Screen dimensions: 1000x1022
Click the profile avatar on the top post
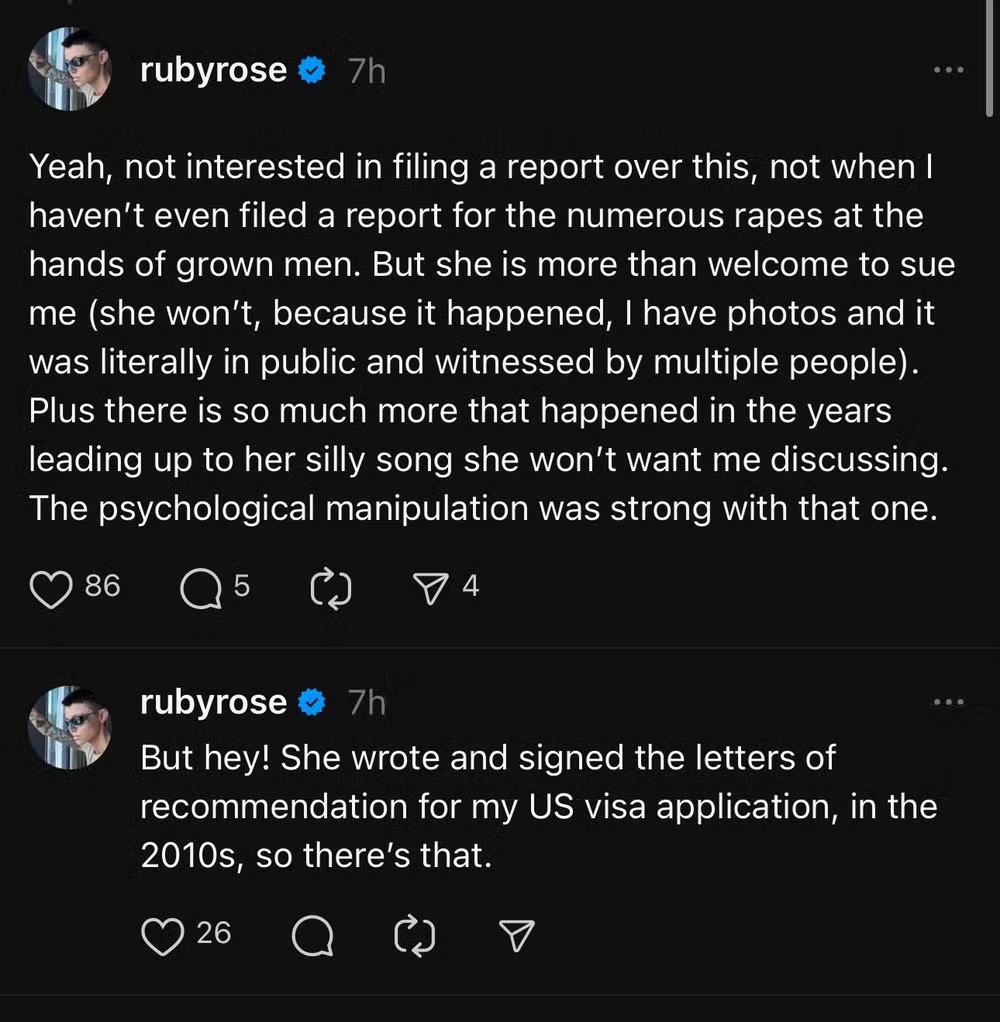click(x=69, y=69)
